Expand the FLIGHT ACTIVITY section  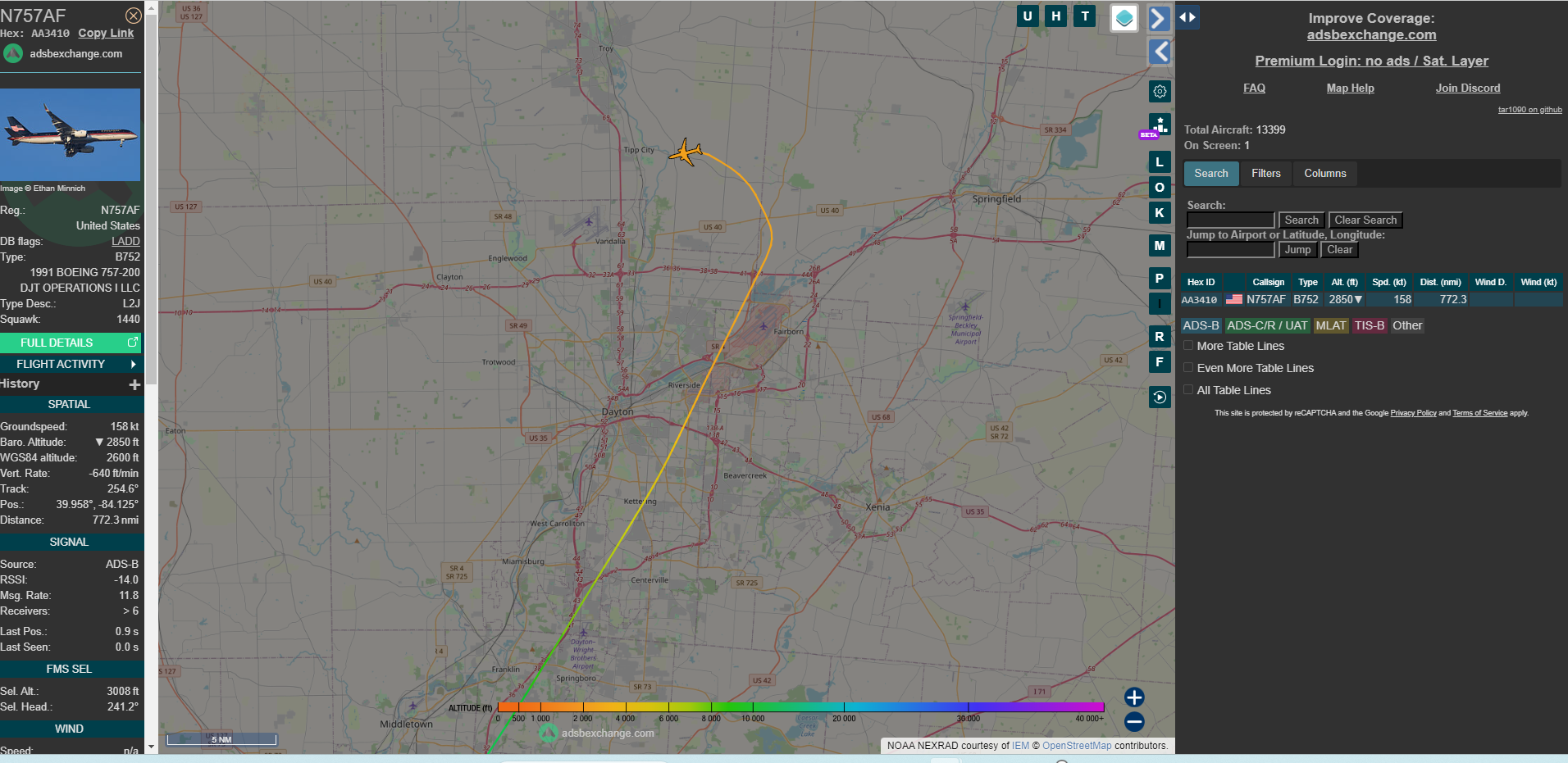click(x=71, y=364)
